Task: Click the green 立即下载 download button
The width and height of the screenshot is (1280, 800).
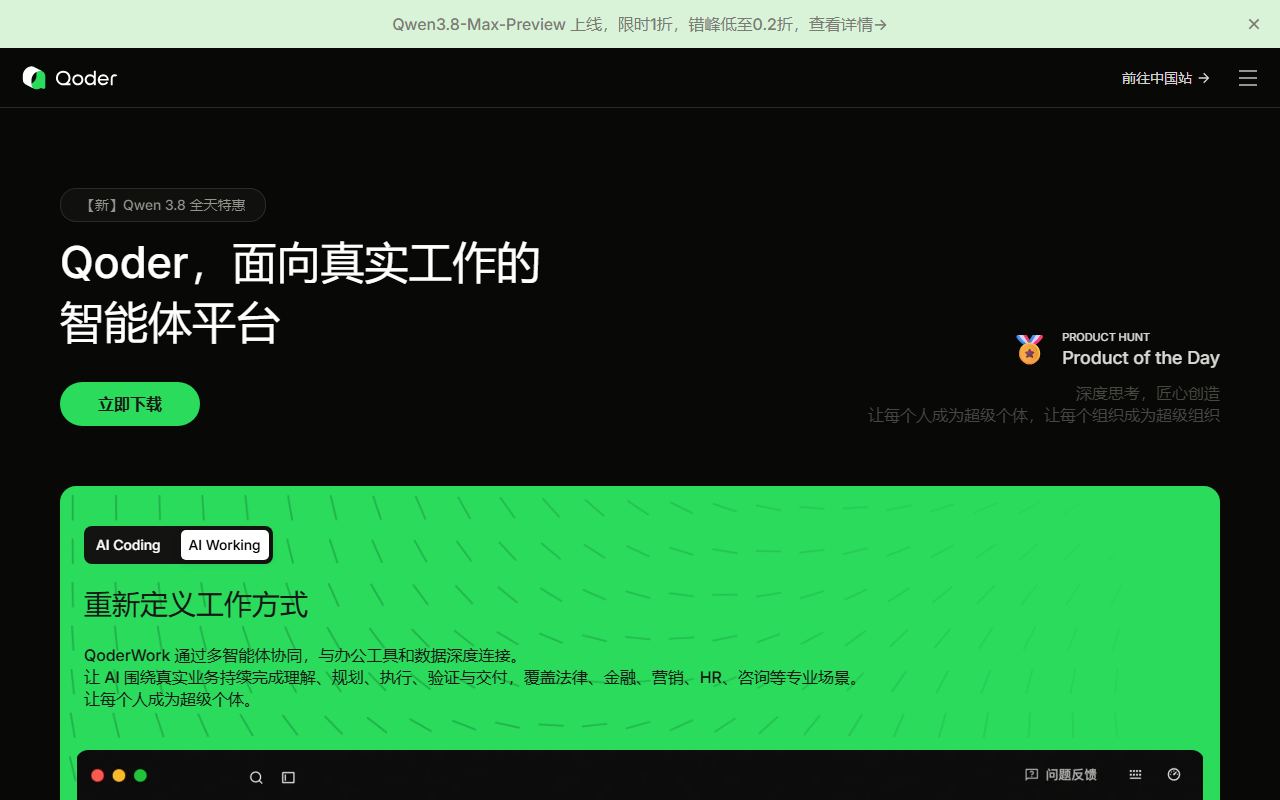Action: [x=130, y=404]
